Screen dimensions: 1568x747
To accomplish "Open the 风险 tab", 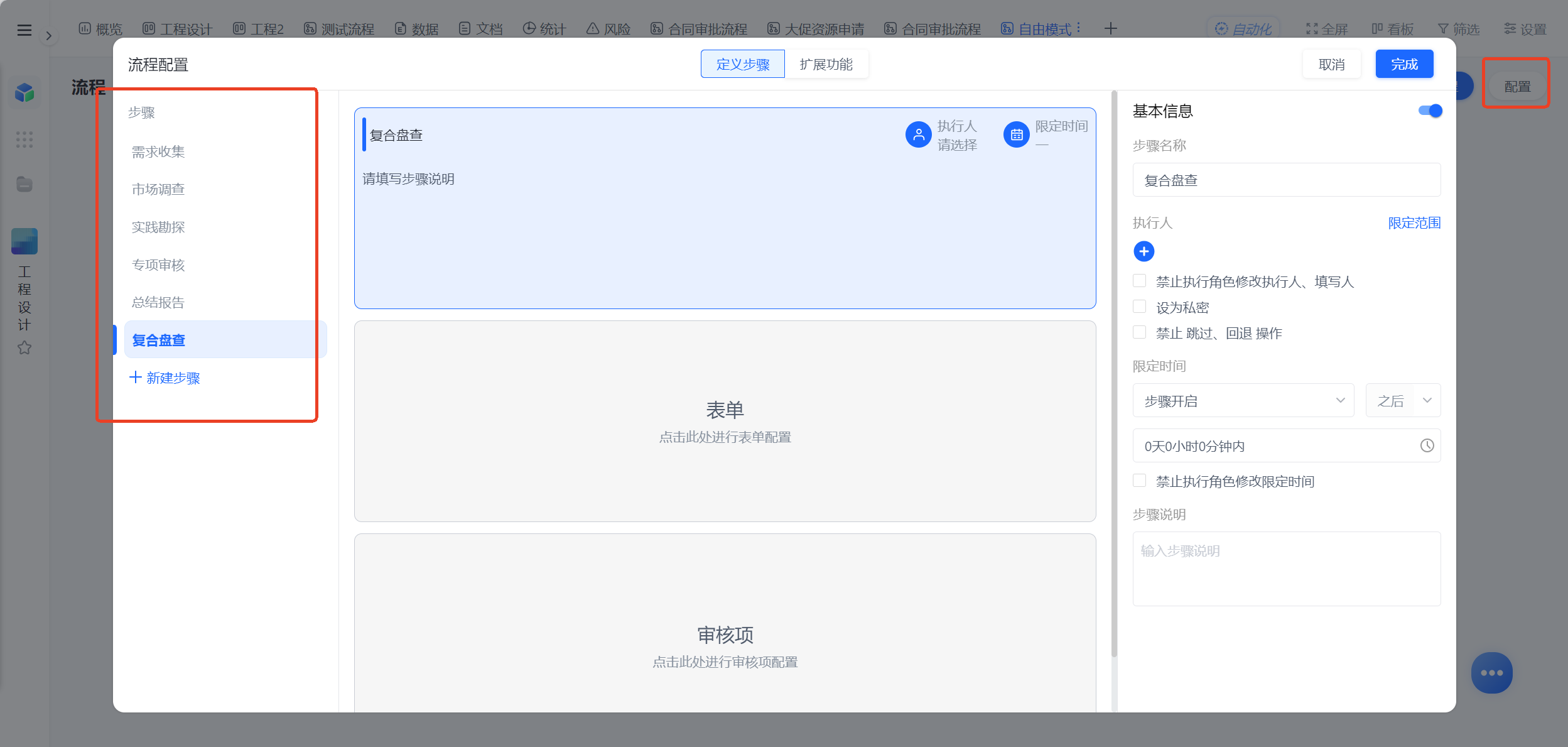I will pyautogui.click(x=608, y=29).
